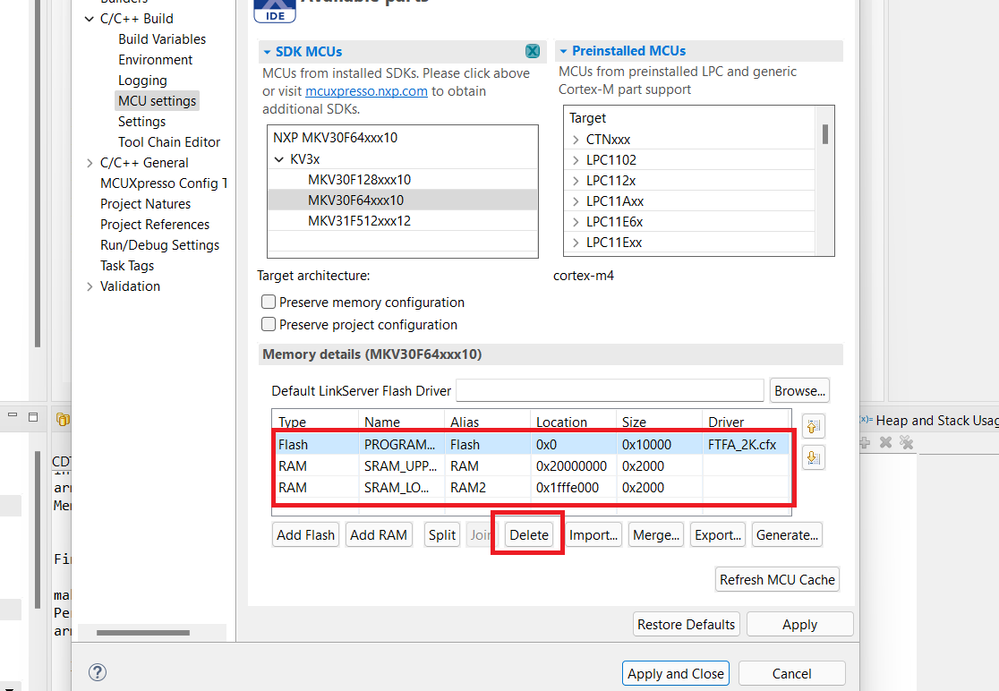Click the double-X remove all icon in Heap view
The width and height of the screenshot is (999, 691).
906,442
